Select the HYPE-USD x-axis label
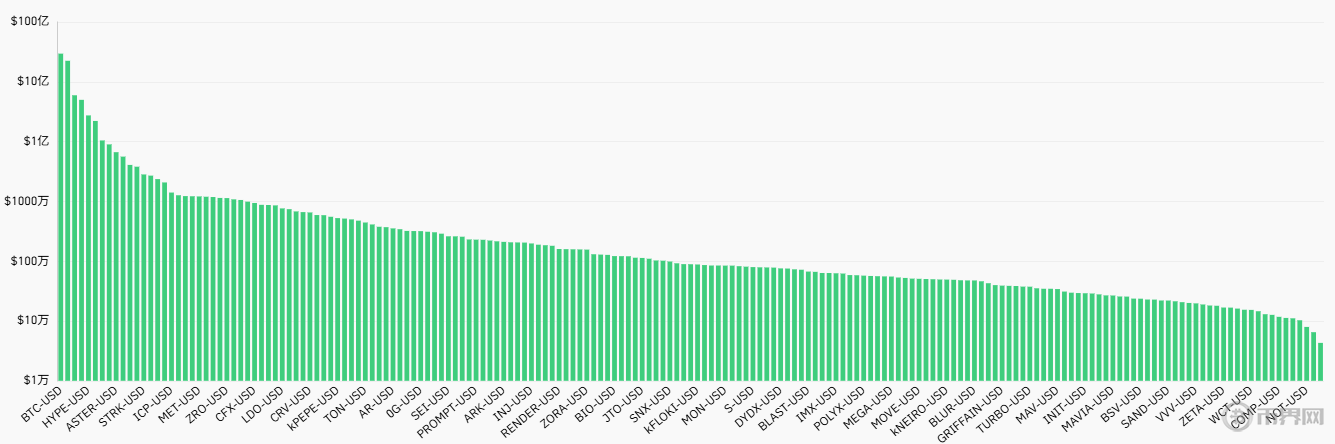Image resolution: width=1335 pixels, height=444 pixels. tap(67, 407)
